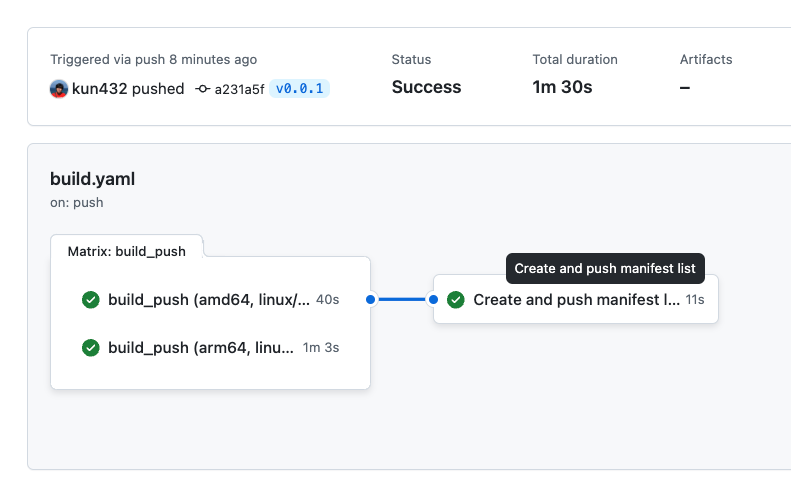Click the 40s duration of amd64 job
Screen dimensions: 791x503
pyautogui.click(x=327, y=300)
